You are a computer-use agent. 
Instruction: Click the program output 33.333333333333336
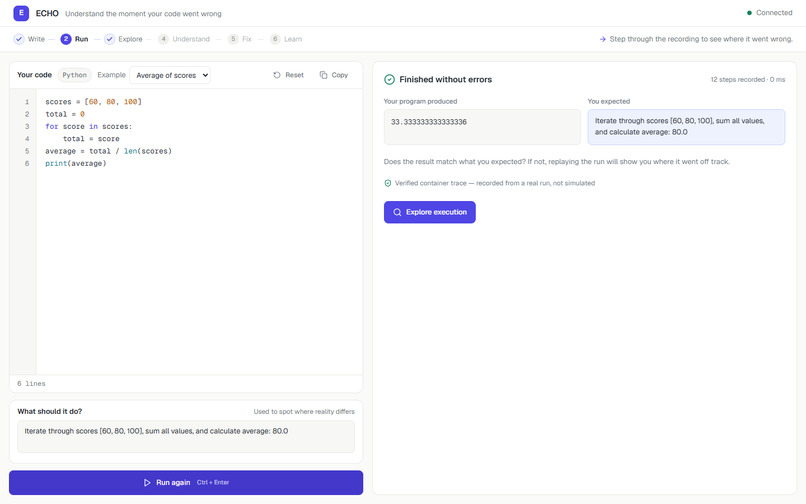tap(429, 122)
